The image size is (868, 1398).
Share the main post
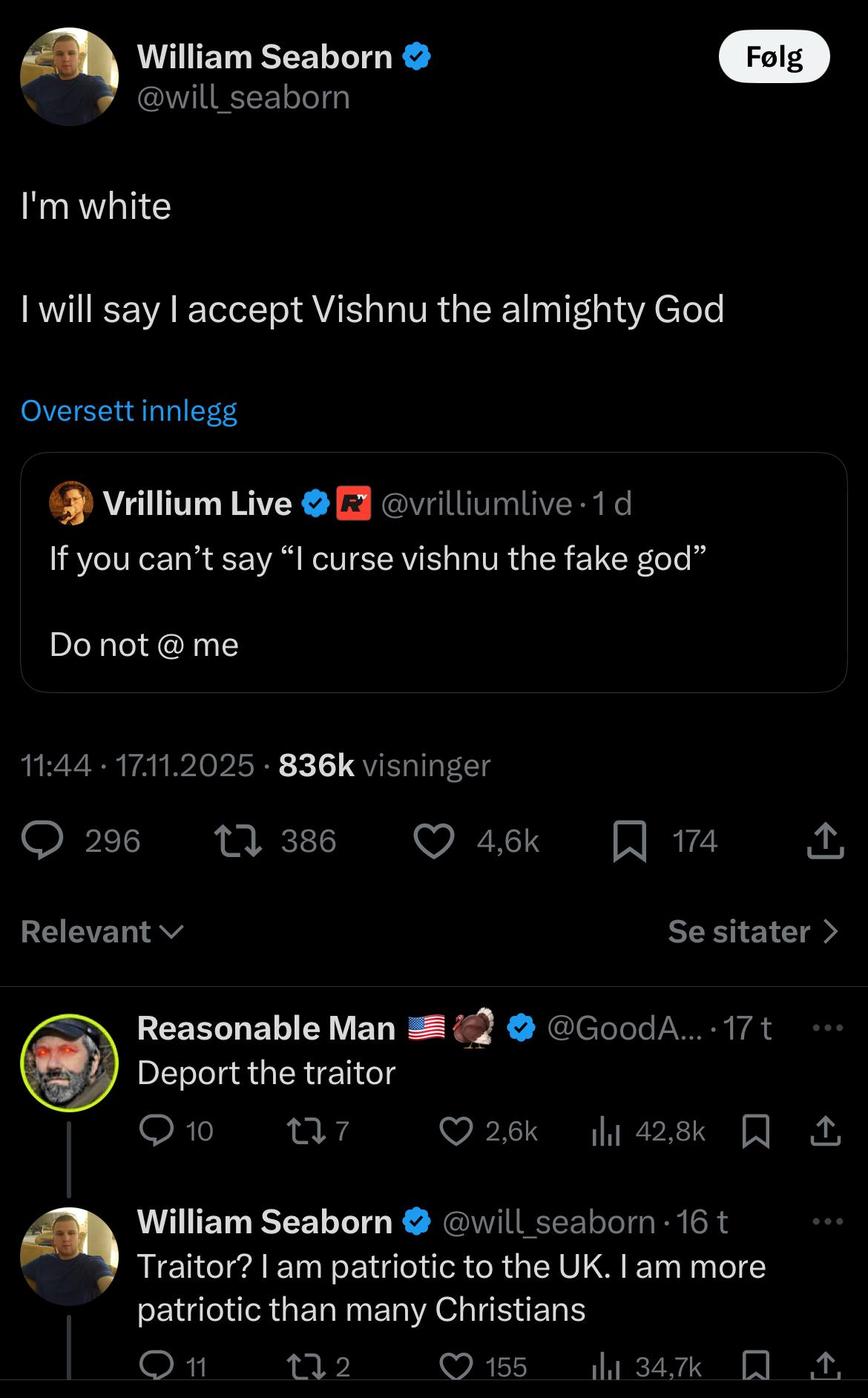tap(825, 841)
